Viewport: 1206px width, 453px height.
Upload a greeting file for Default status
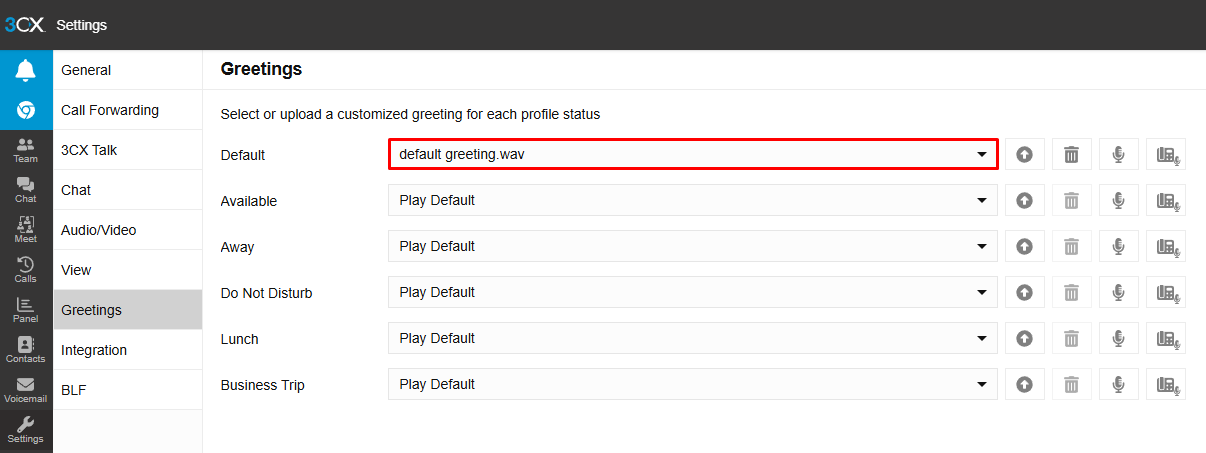pyautogui.click(x=1024, y=154)
